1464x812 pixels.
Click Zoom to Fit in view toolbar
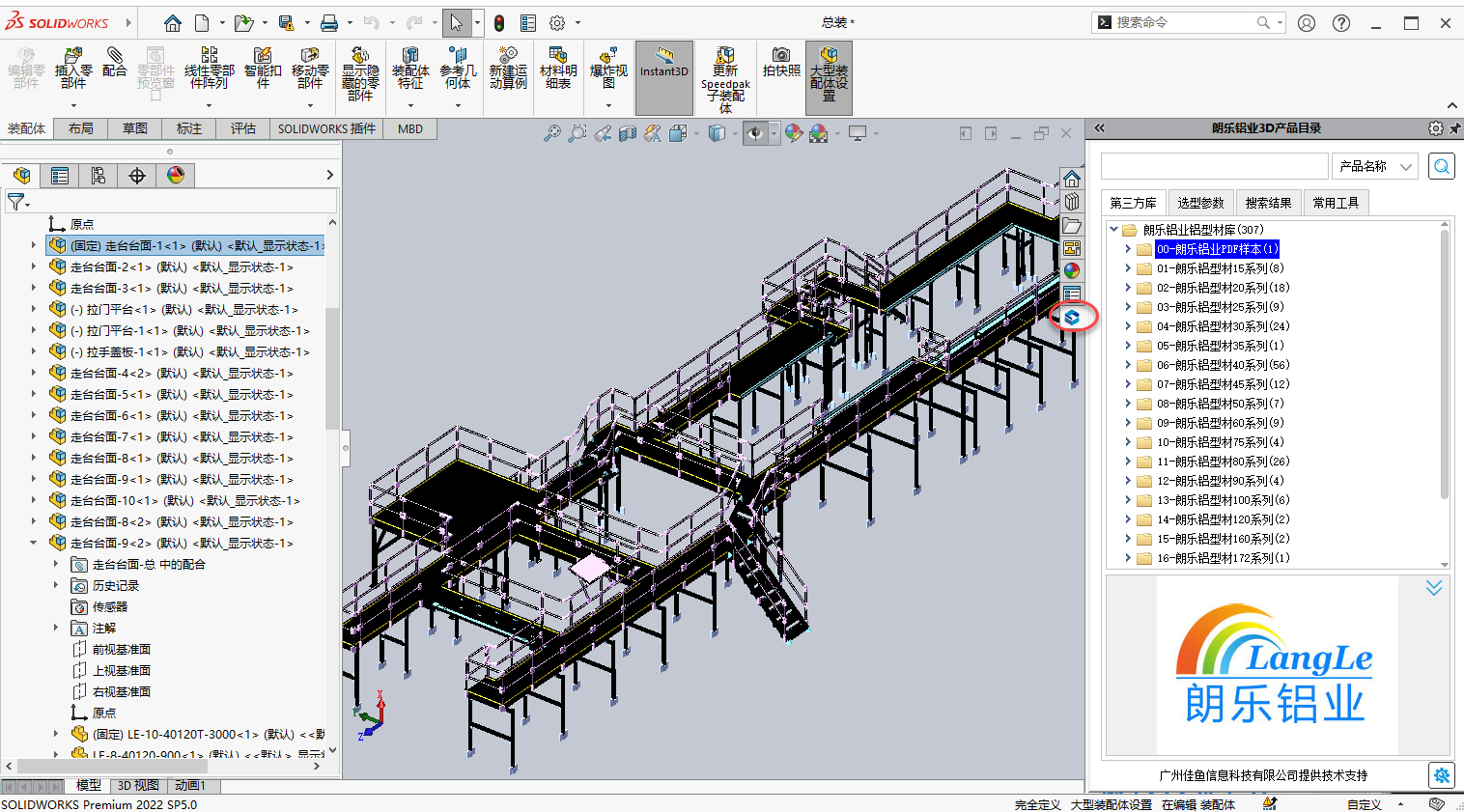click(551, 133)
